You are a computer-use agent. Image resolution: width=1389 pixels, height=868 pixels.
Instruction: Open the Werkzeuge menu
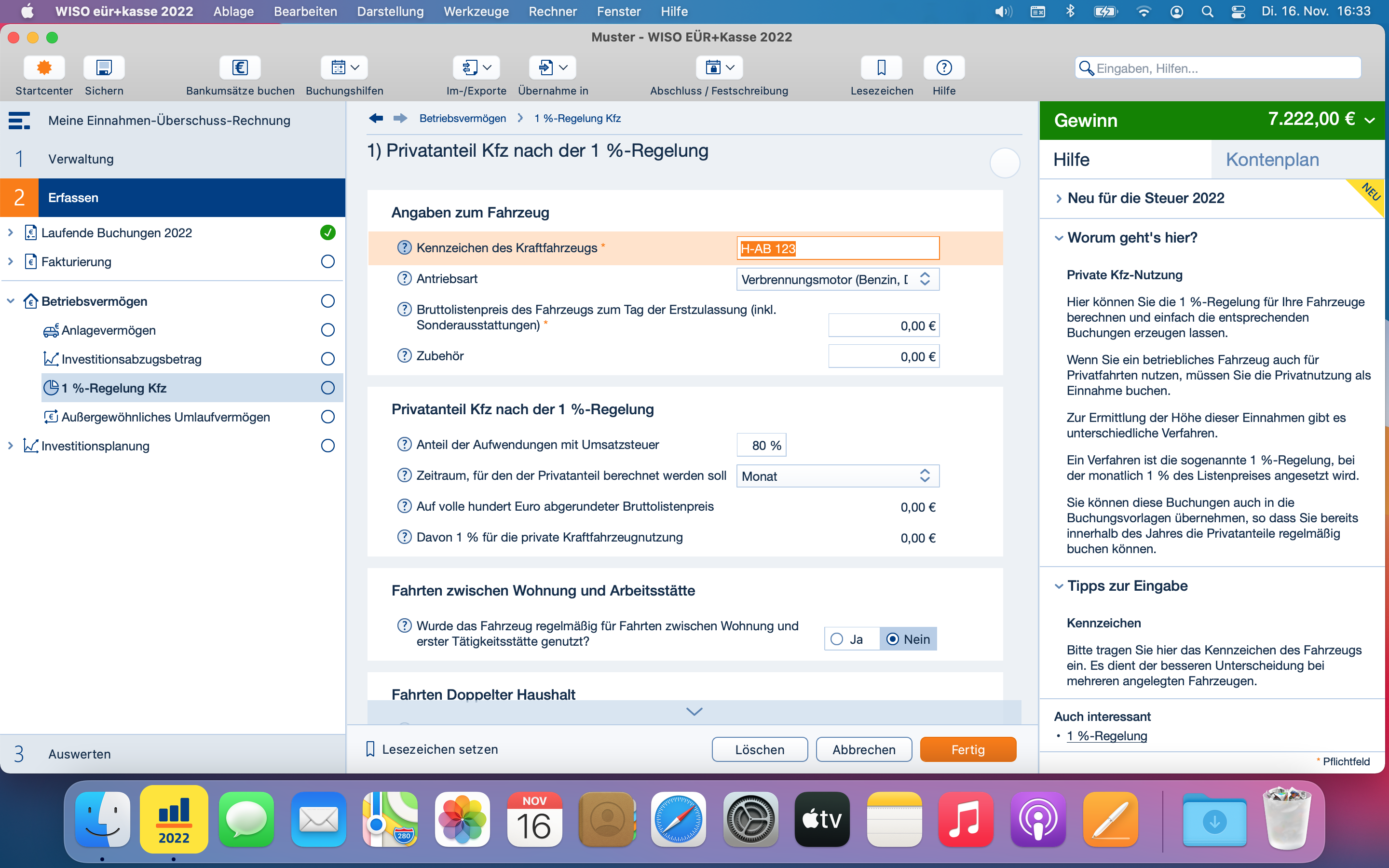point(476,12)
